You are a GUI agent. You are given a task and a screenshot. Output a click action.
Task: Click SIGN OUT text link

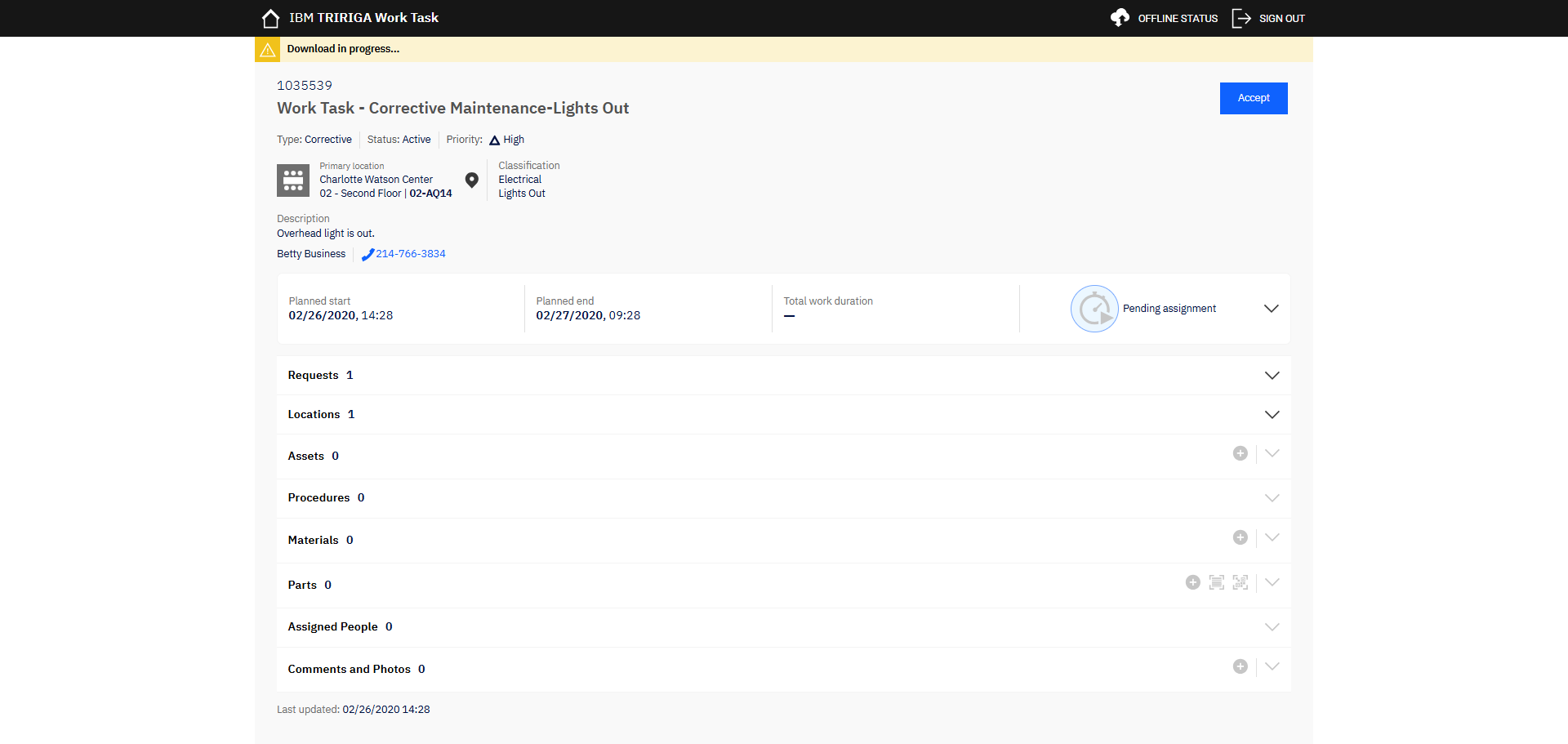coord(1281,18)
